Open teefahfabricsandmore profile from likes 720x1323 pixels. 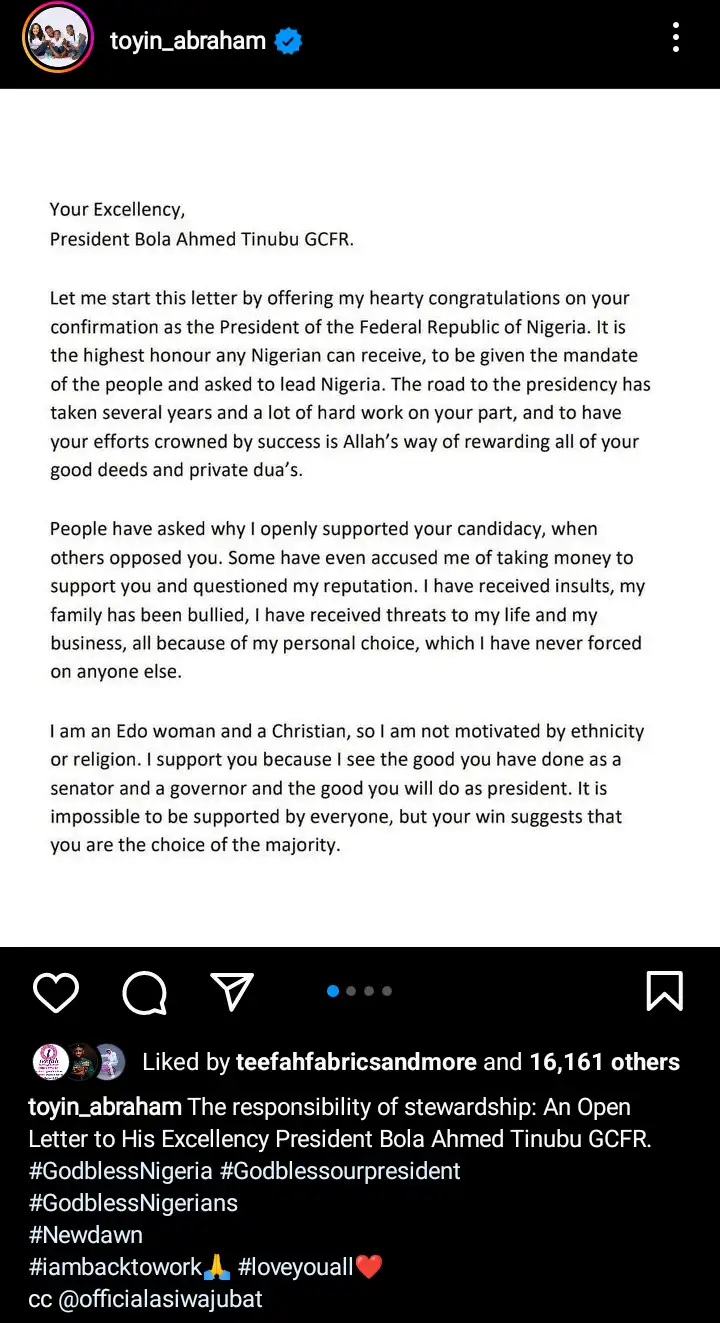pyautogui.click(x=356, y=1062)
